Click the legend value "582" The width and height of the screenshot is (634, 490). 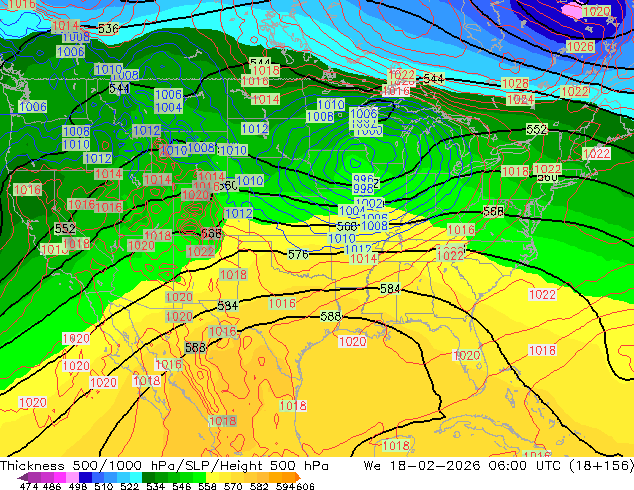pos(259,486)
